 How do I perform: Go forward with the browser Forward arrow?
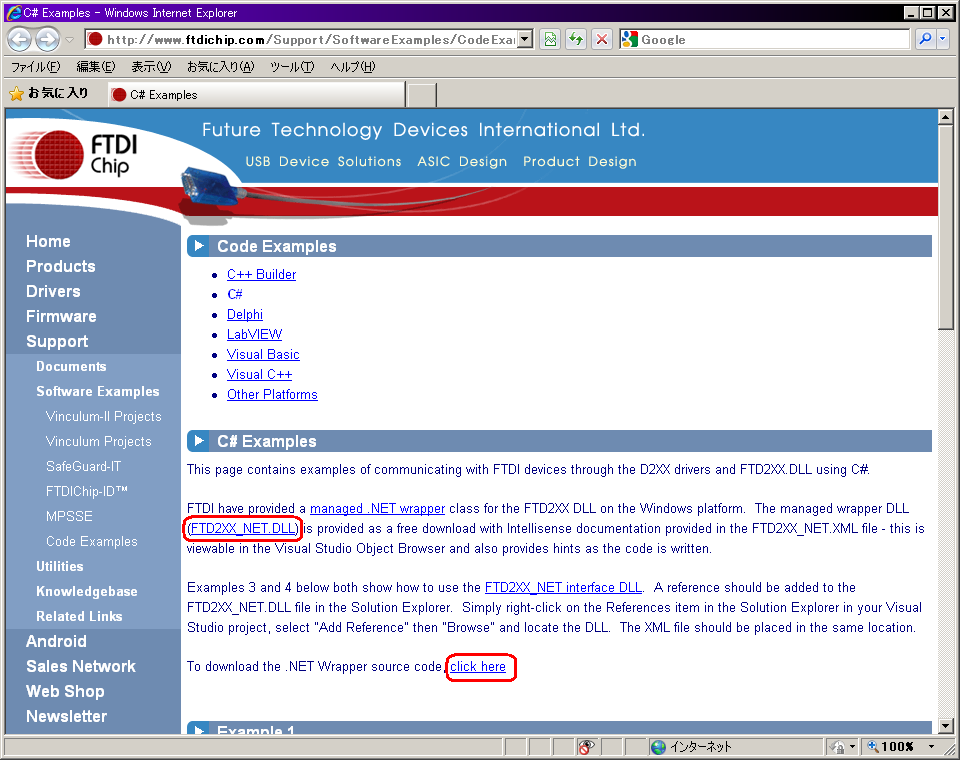[x=47, y=40]
